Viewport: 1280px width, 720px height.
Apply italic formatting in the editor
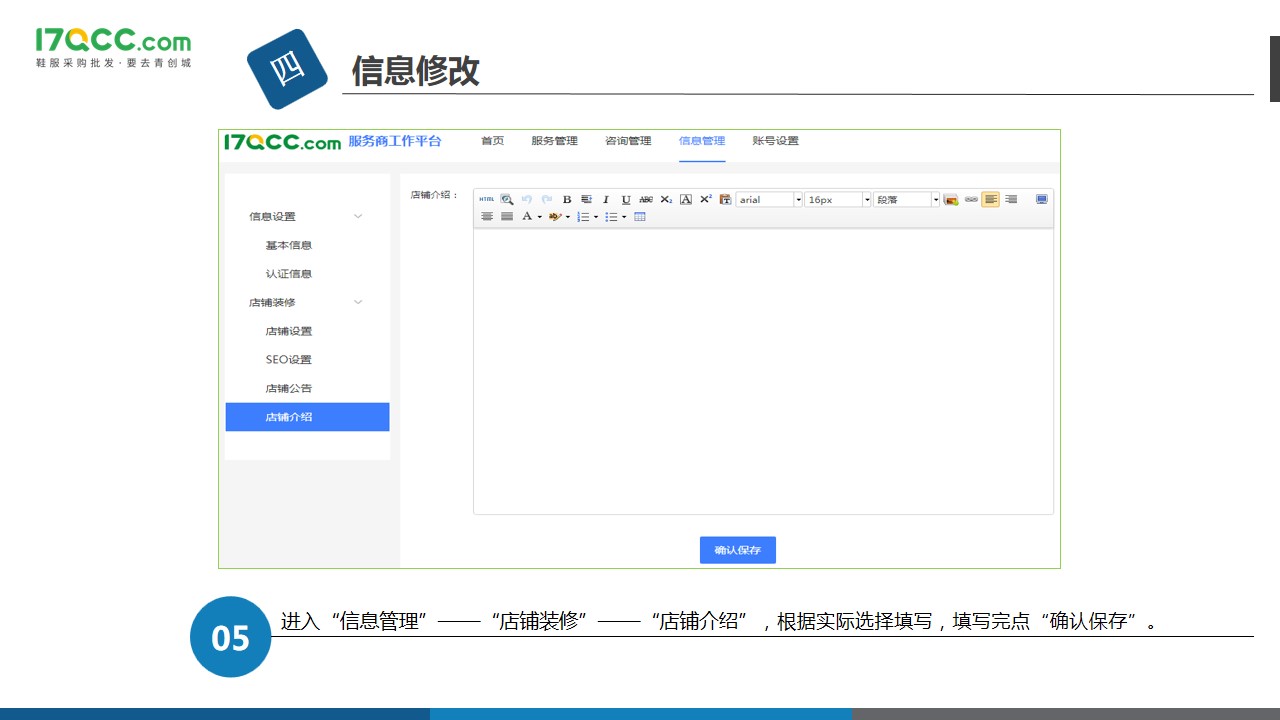click(x=606, y=200)
